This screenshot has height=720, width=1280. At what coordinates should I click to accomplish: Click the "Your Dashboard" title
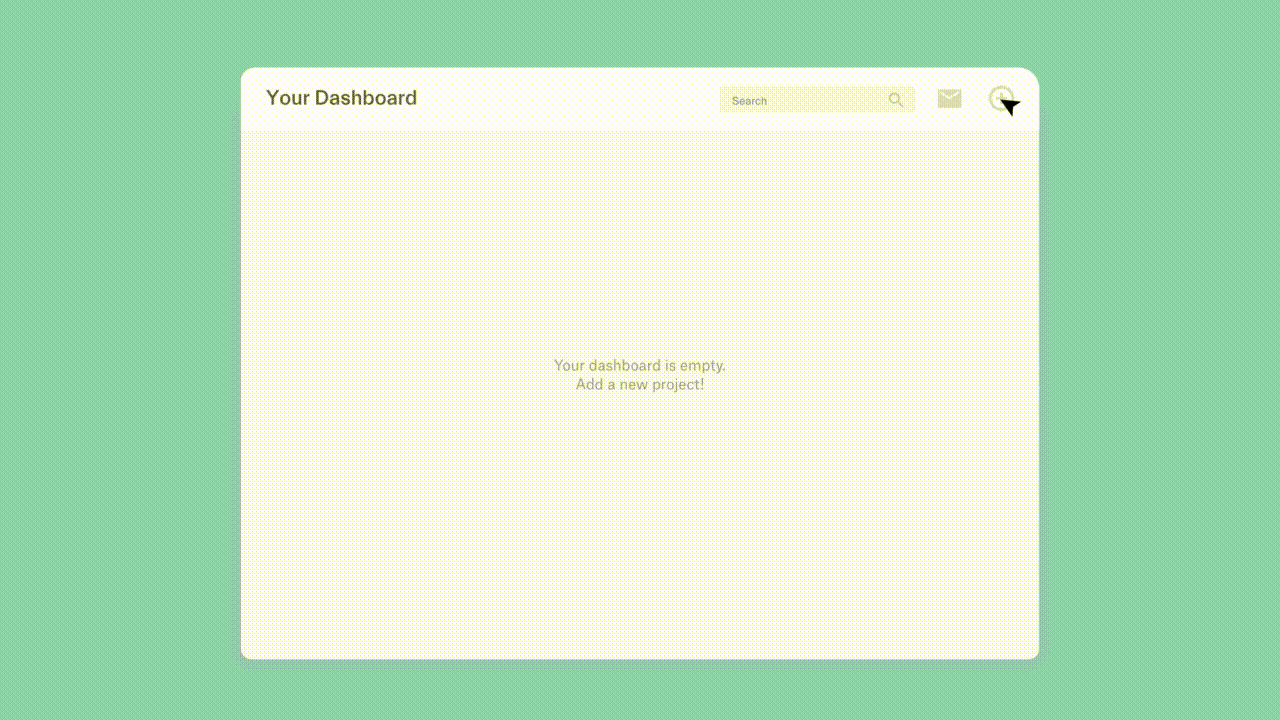pyautogui.click(x=341, y=98)
